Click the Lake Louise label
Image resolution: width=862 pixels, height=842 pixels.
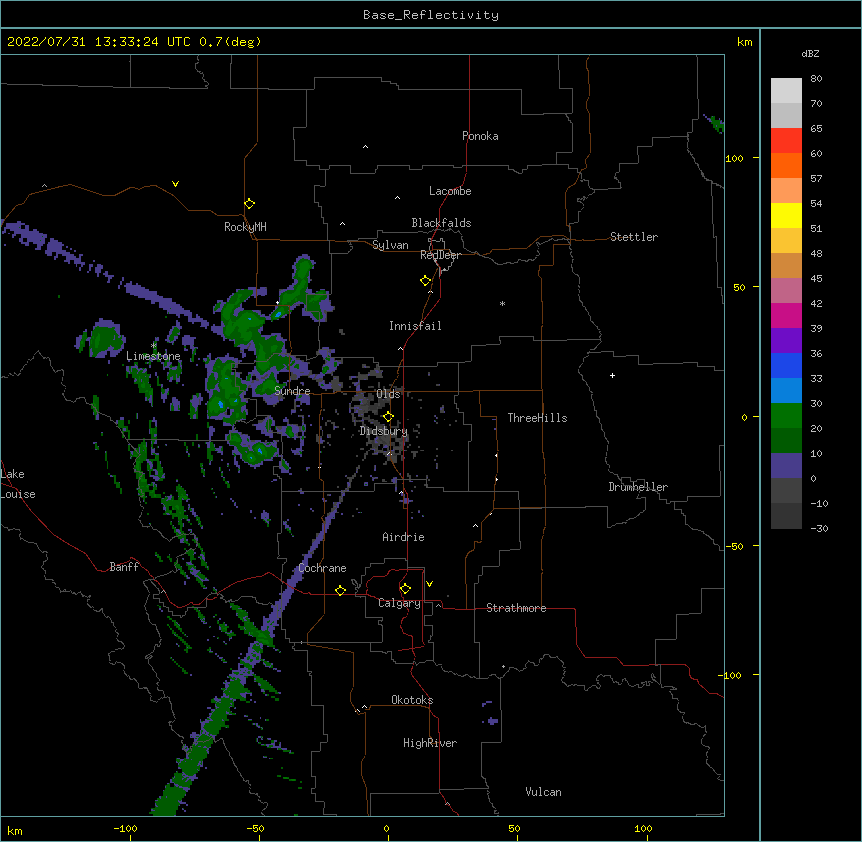click(x=18, y=484)
